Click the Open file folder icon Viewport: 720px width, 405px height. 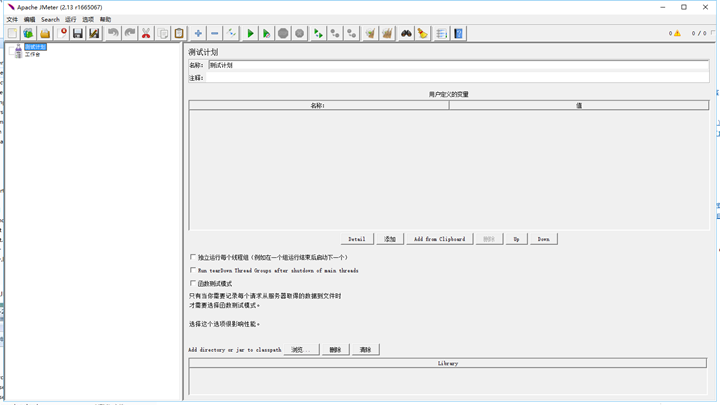click(45, 34)
